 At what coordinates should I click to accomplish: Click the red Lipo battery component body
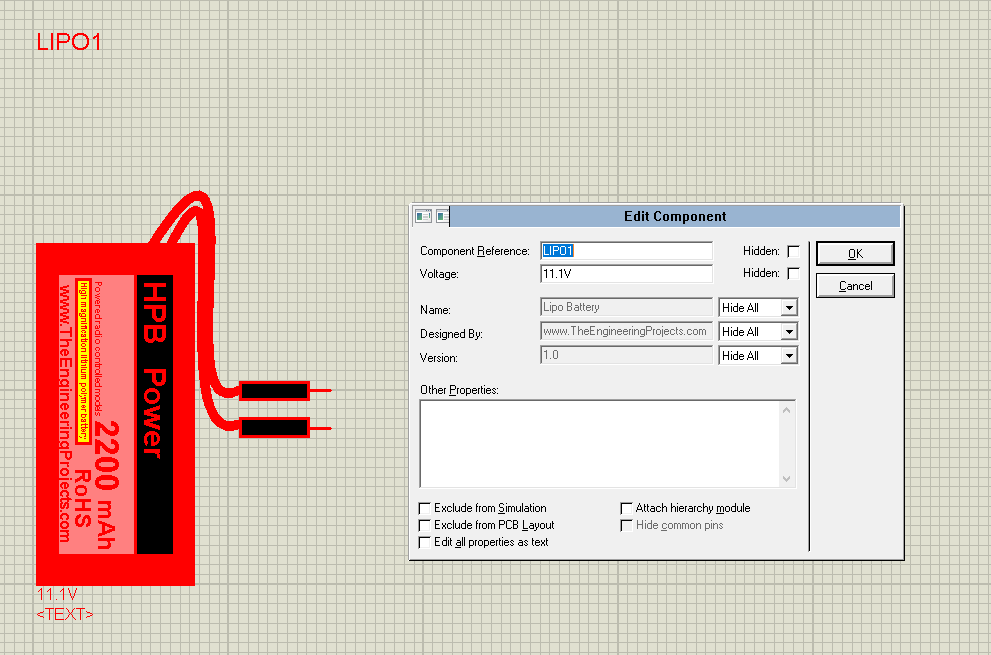[115, 414]
